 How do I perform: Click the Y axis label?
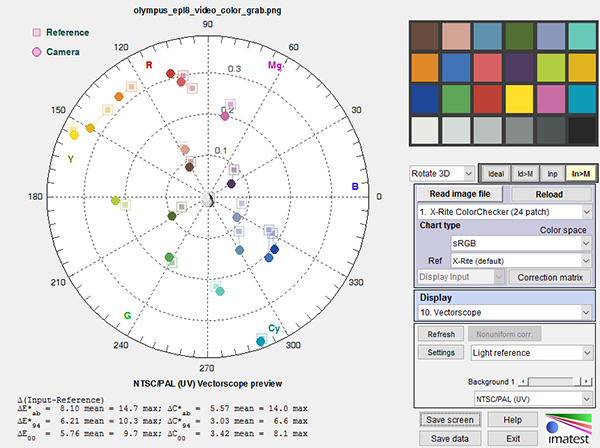point(70,159)
